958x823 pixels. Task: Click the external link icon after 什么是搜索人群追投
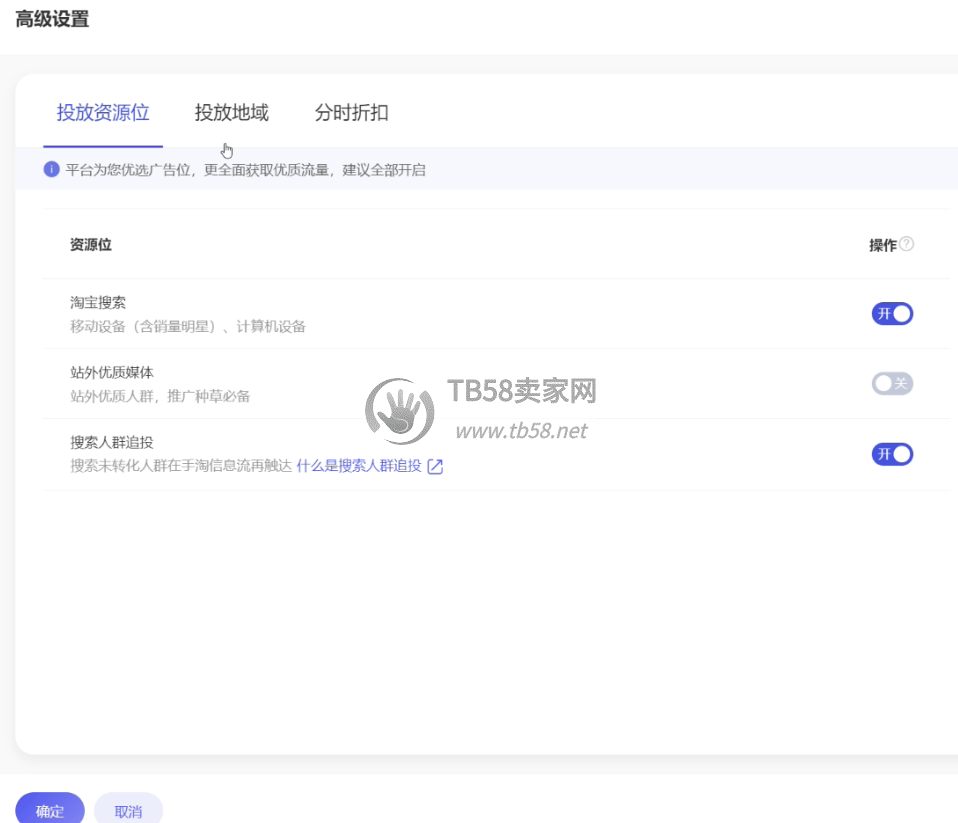click(x=435, y=467)
